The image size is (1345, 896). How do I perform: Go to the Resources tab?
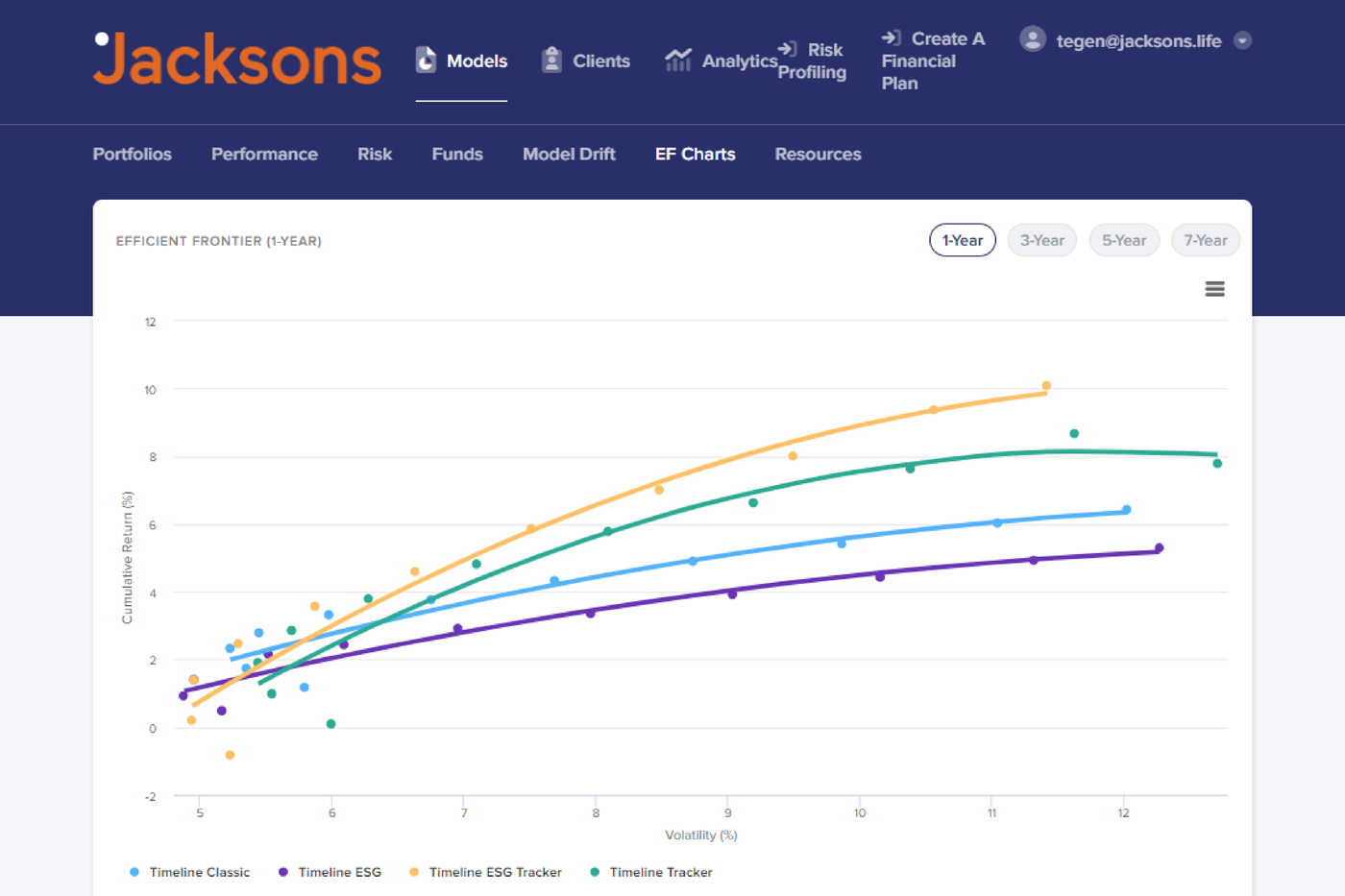(x=818, y=154)
